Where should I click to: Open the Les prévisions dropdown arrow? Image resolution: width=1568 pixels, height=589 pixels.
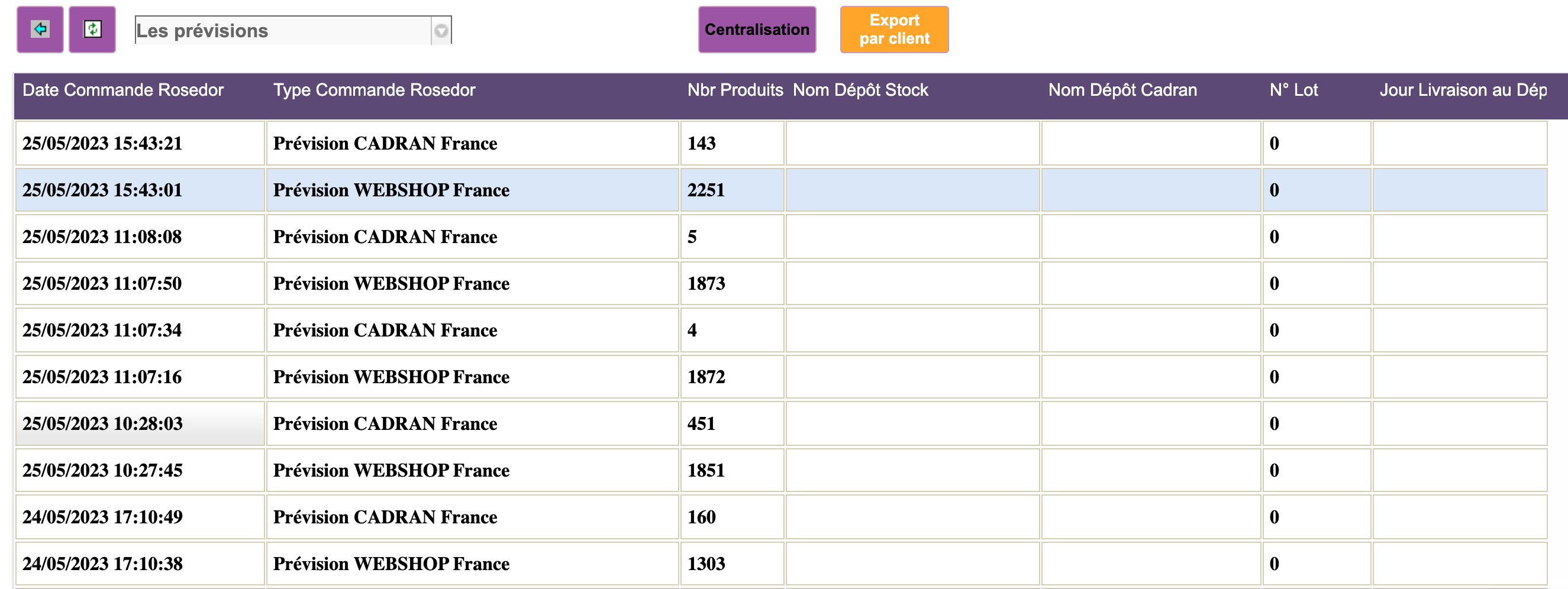[441, 30]
